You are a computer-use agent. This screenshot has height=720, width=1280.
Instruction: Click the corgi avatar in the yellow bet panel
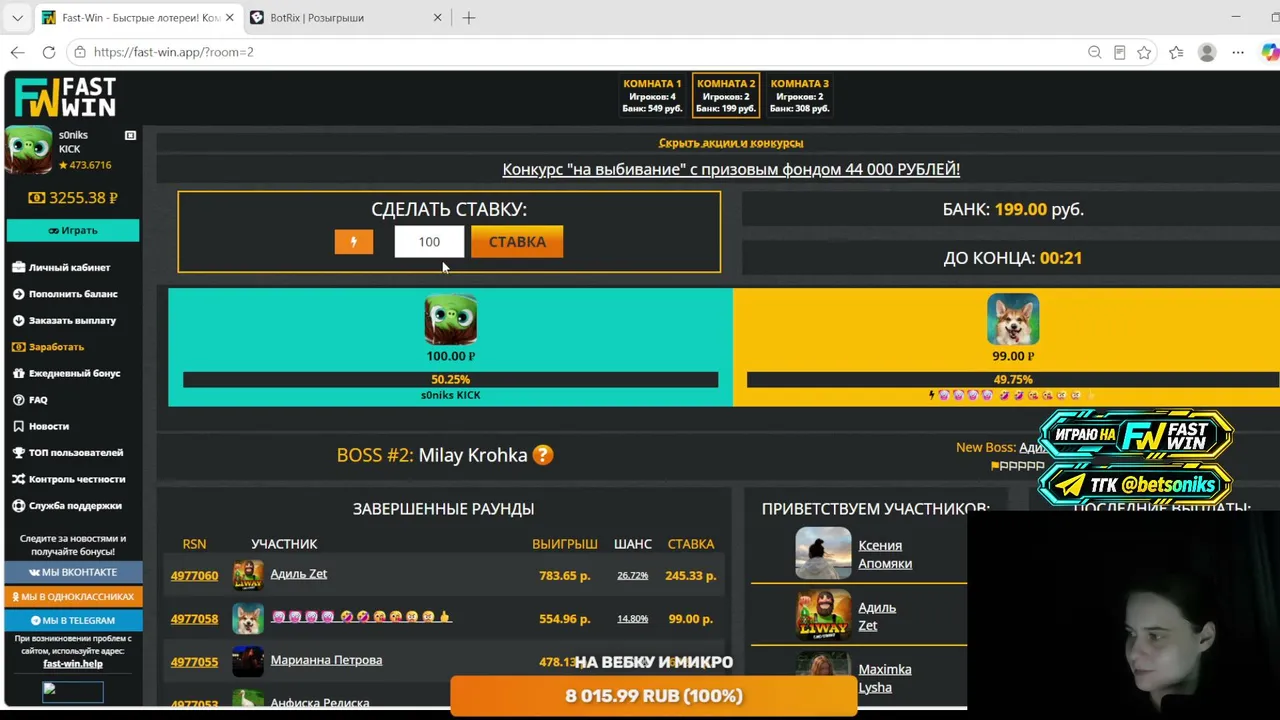coord(1013,320)
